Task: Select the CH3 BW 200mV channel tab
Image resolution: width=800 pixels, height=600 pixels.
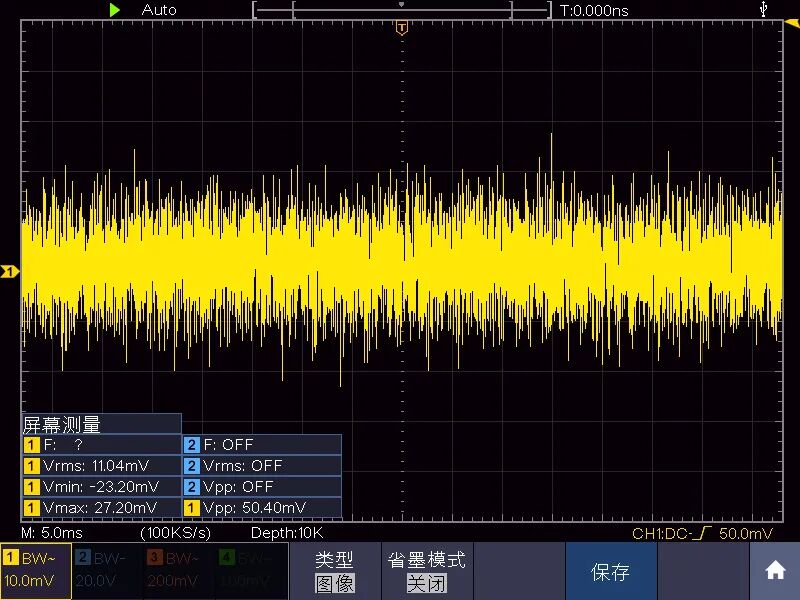Action: 179,570
